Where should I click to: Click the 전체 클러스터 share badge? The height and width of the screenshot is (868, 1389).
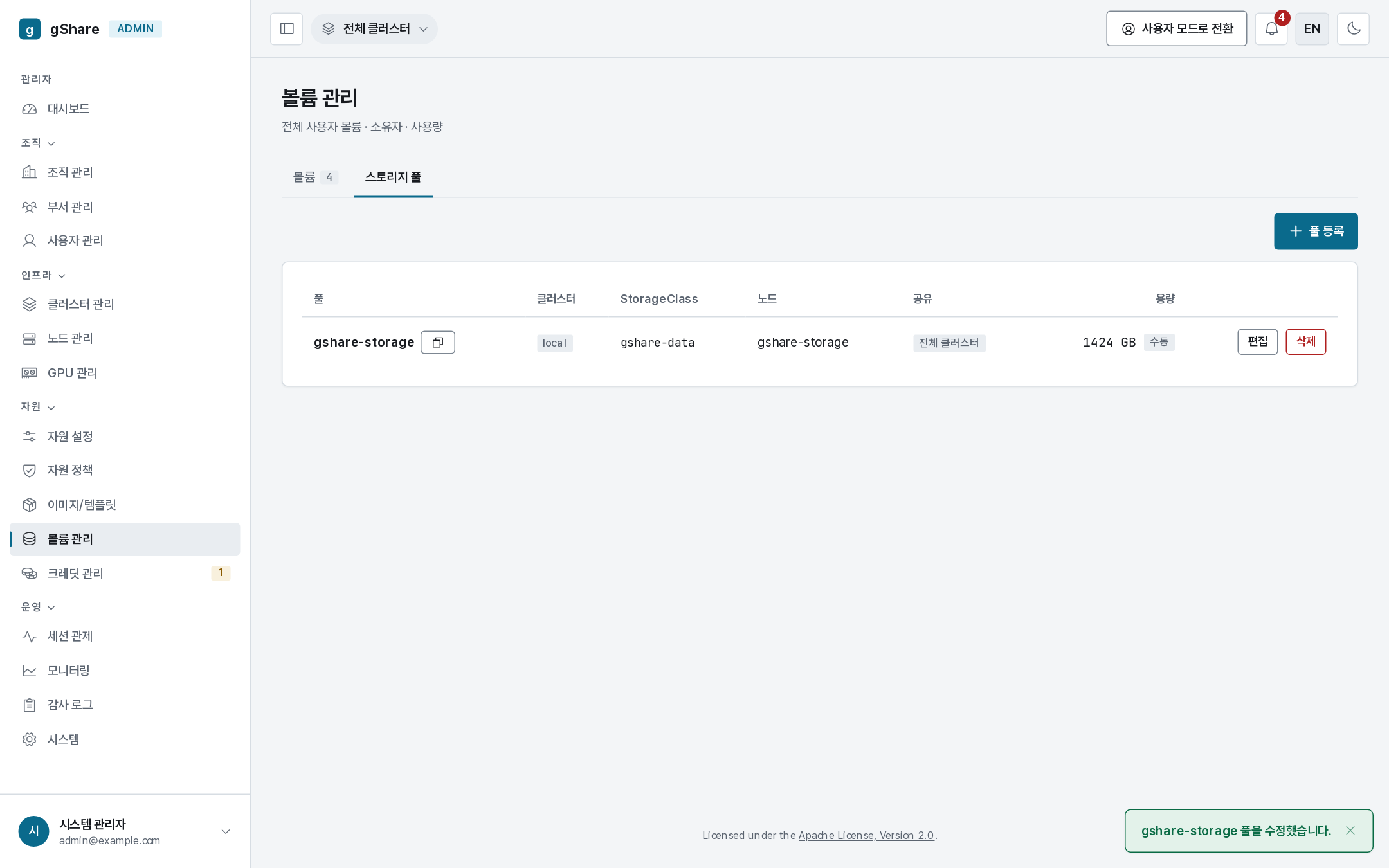pyautogui.click(x=949, y=343)
